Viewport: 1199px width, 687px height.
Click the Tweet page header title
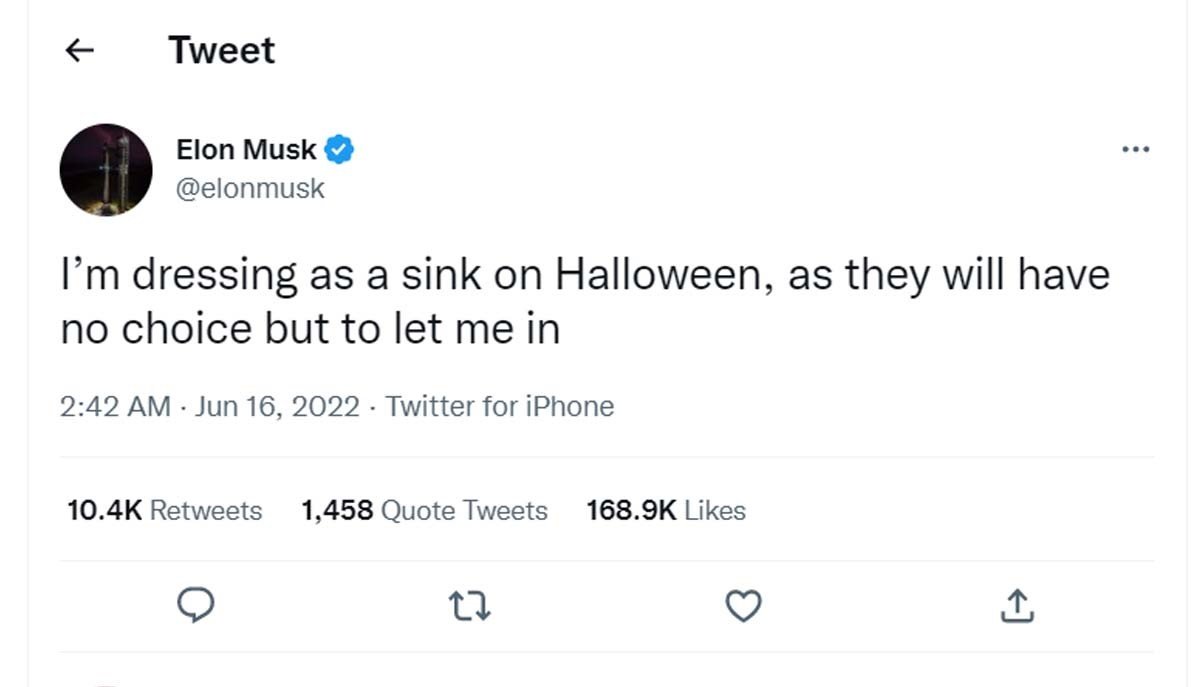(x=221, y=51)
